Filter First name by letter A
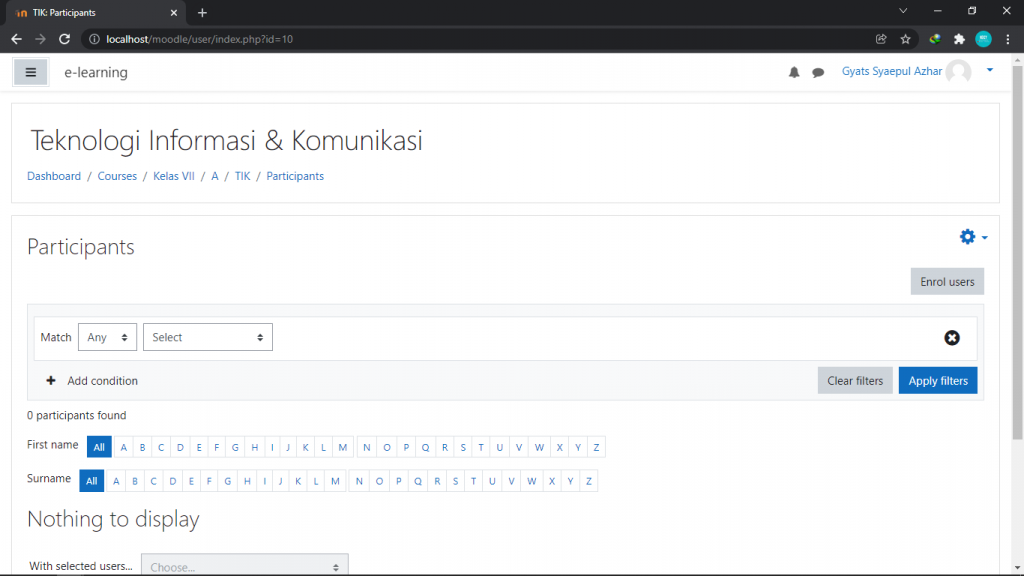Image resolution: width=1024 pixels, height=576 pixels. point(123,447)
